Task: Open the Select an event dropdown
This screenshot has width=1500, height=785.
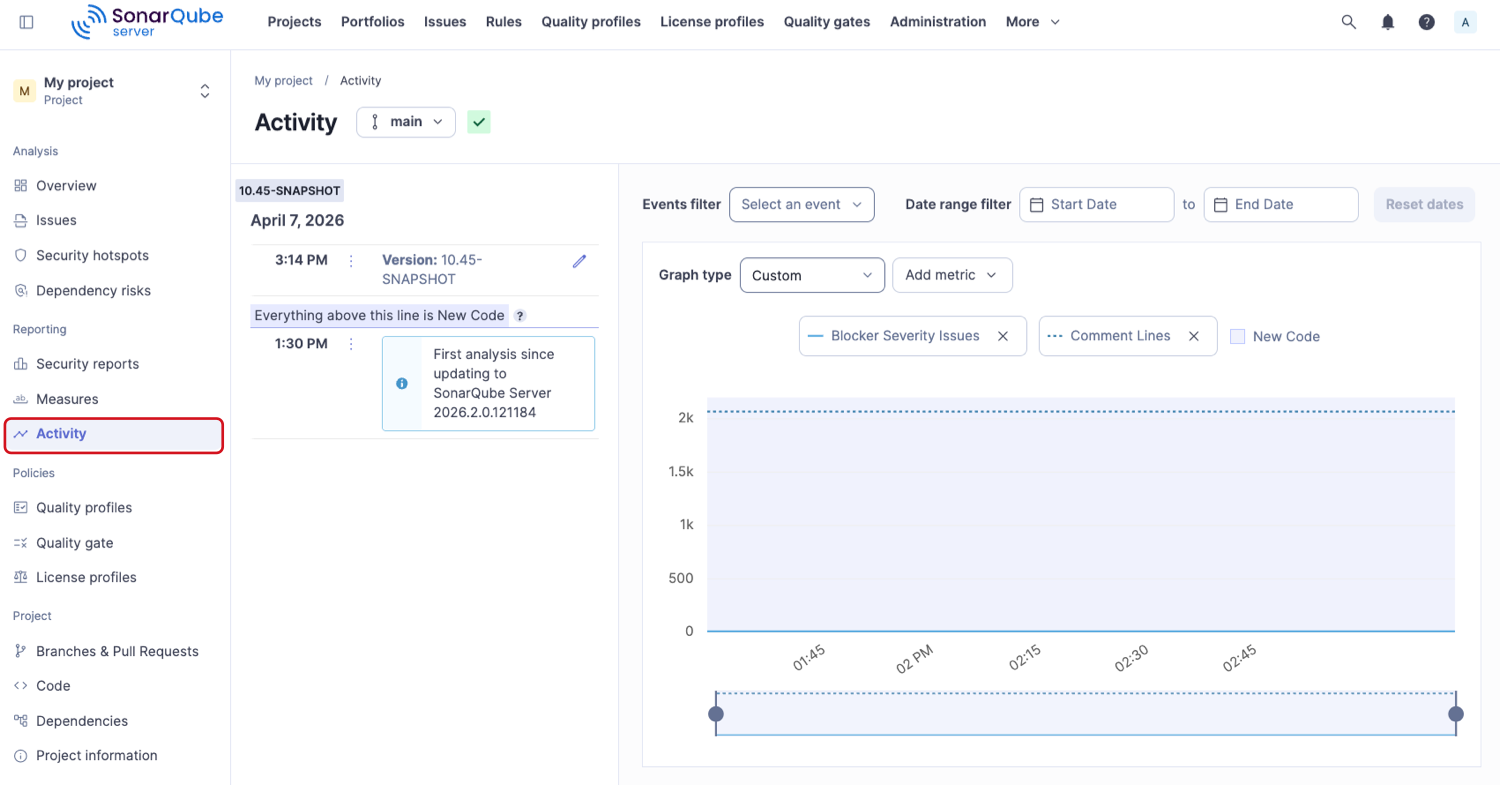Action: (802, 204)
